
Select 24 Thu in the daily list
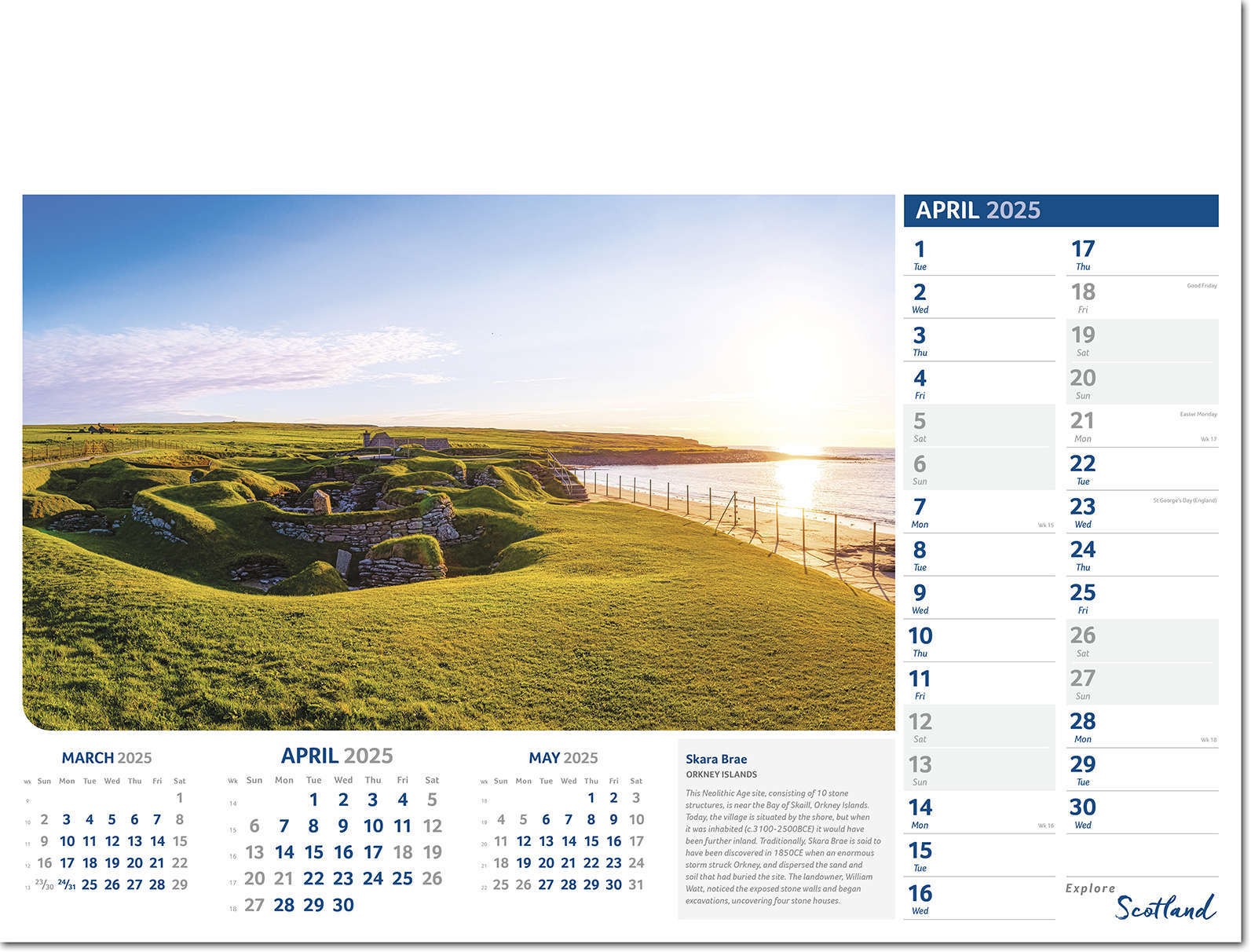pos(1143,555)
